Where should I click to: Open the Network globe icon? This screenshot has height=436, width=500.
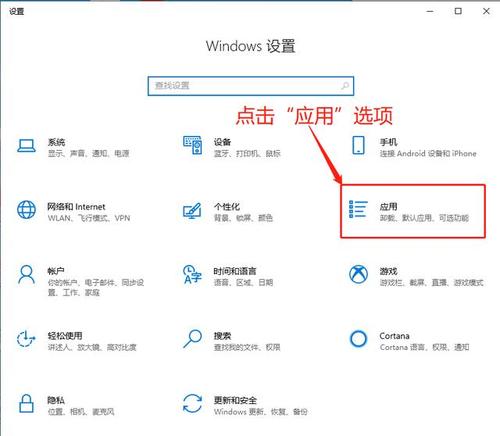26,210
